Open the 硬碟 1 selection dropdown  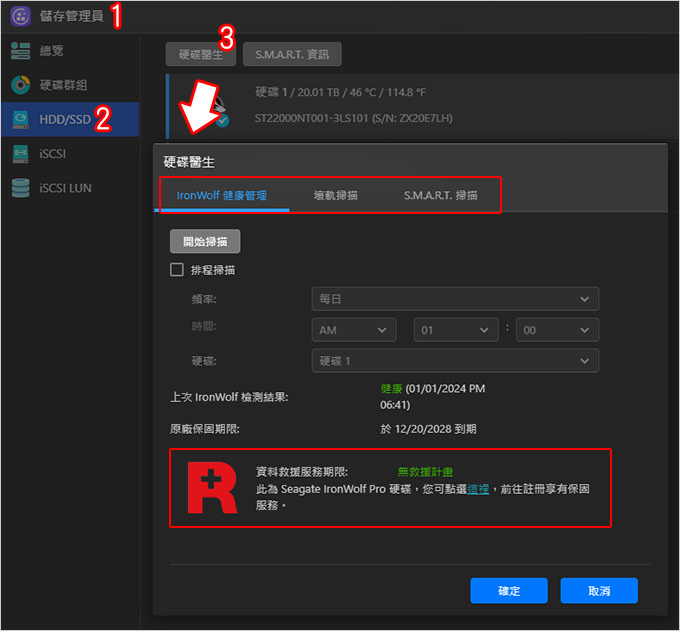tap(455, 361)
